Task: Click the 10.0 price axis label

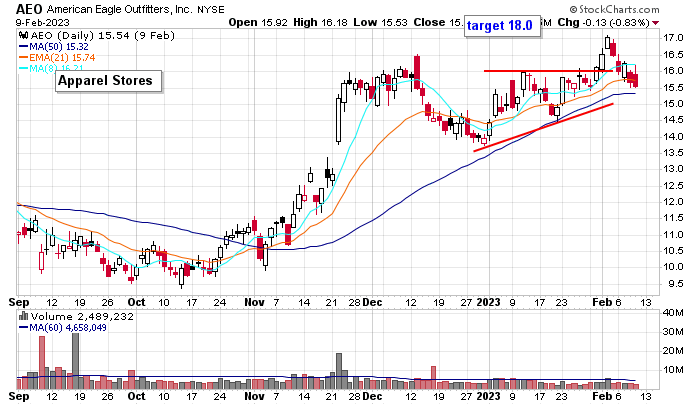Action: pyautogui.click(x=673, y=267)
